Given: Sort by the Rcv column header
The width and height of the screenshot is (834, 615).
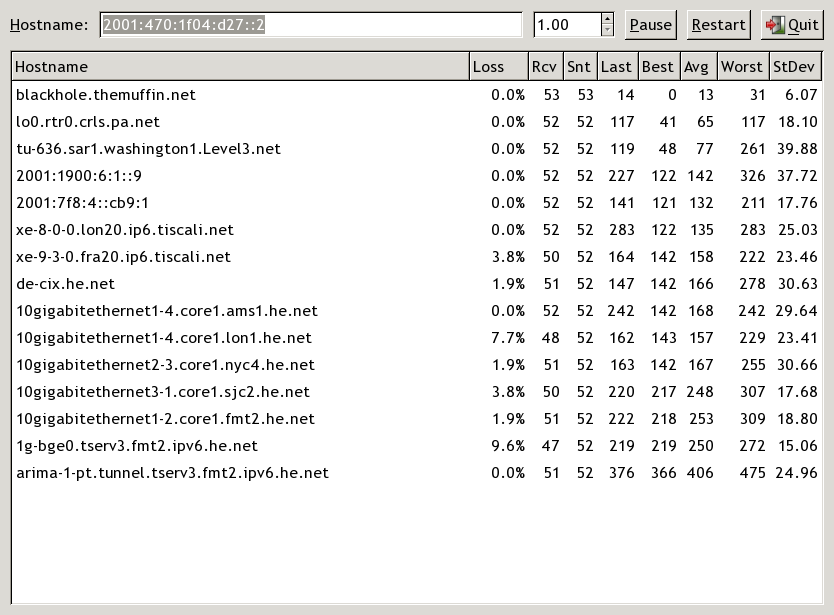Looking at the screenshot, I should (545, 67).
